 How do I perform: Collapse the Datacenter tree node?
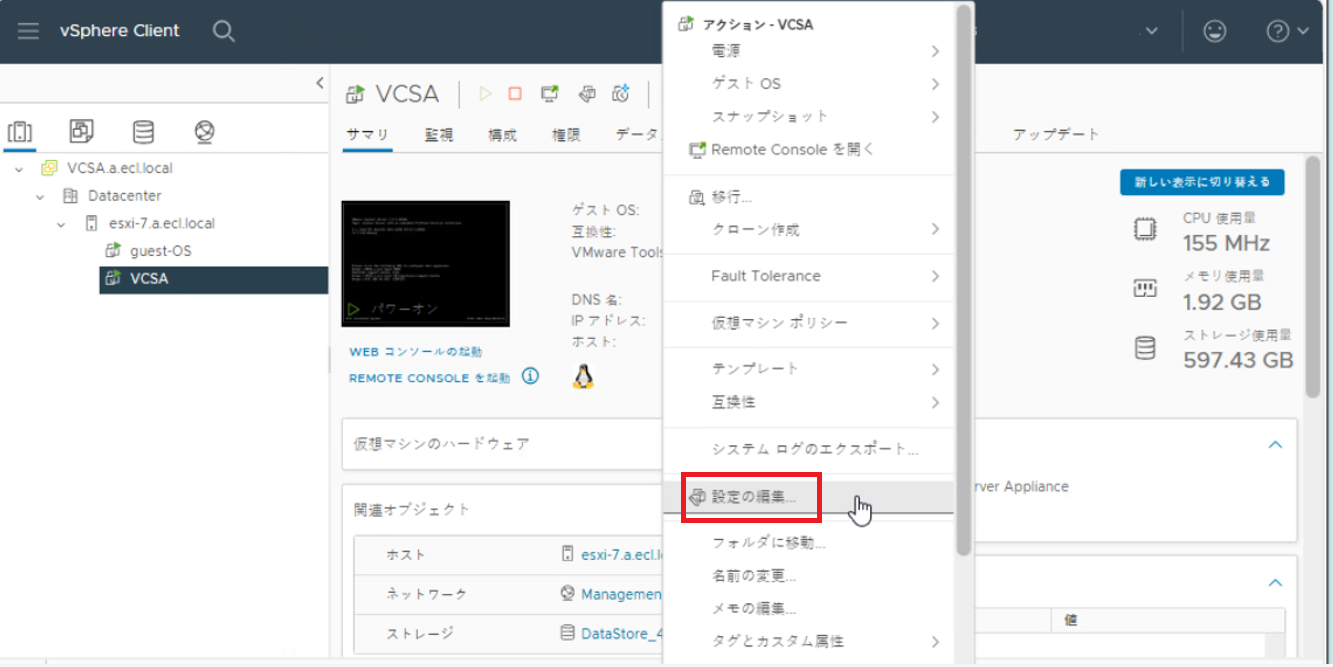point(40,196)
